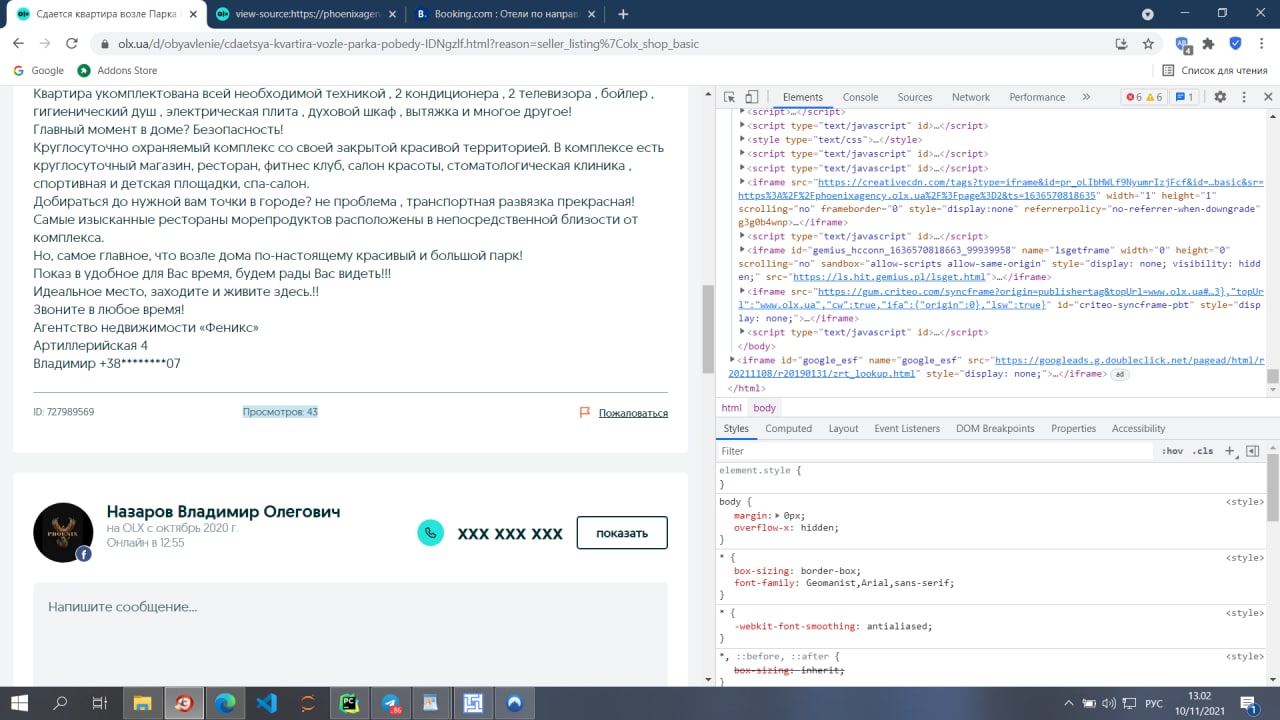
Task: Expand the style type text/css node
Action: tap(742, 140)
